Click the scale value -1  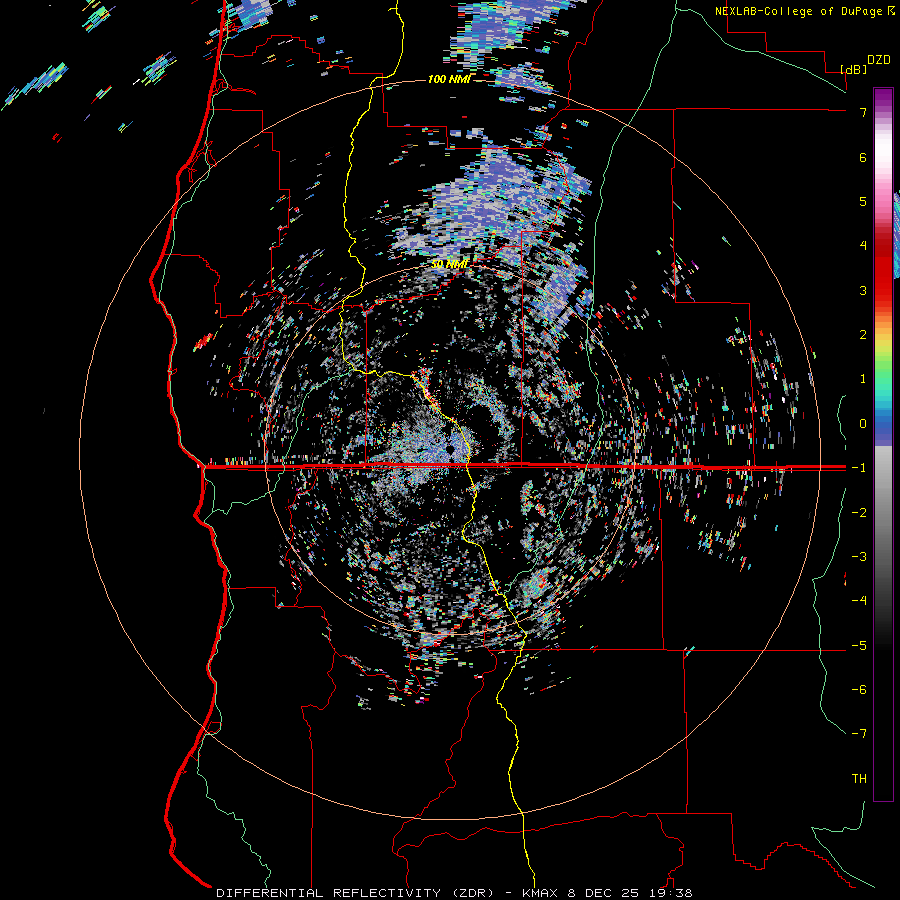click(x=859, y=468)
